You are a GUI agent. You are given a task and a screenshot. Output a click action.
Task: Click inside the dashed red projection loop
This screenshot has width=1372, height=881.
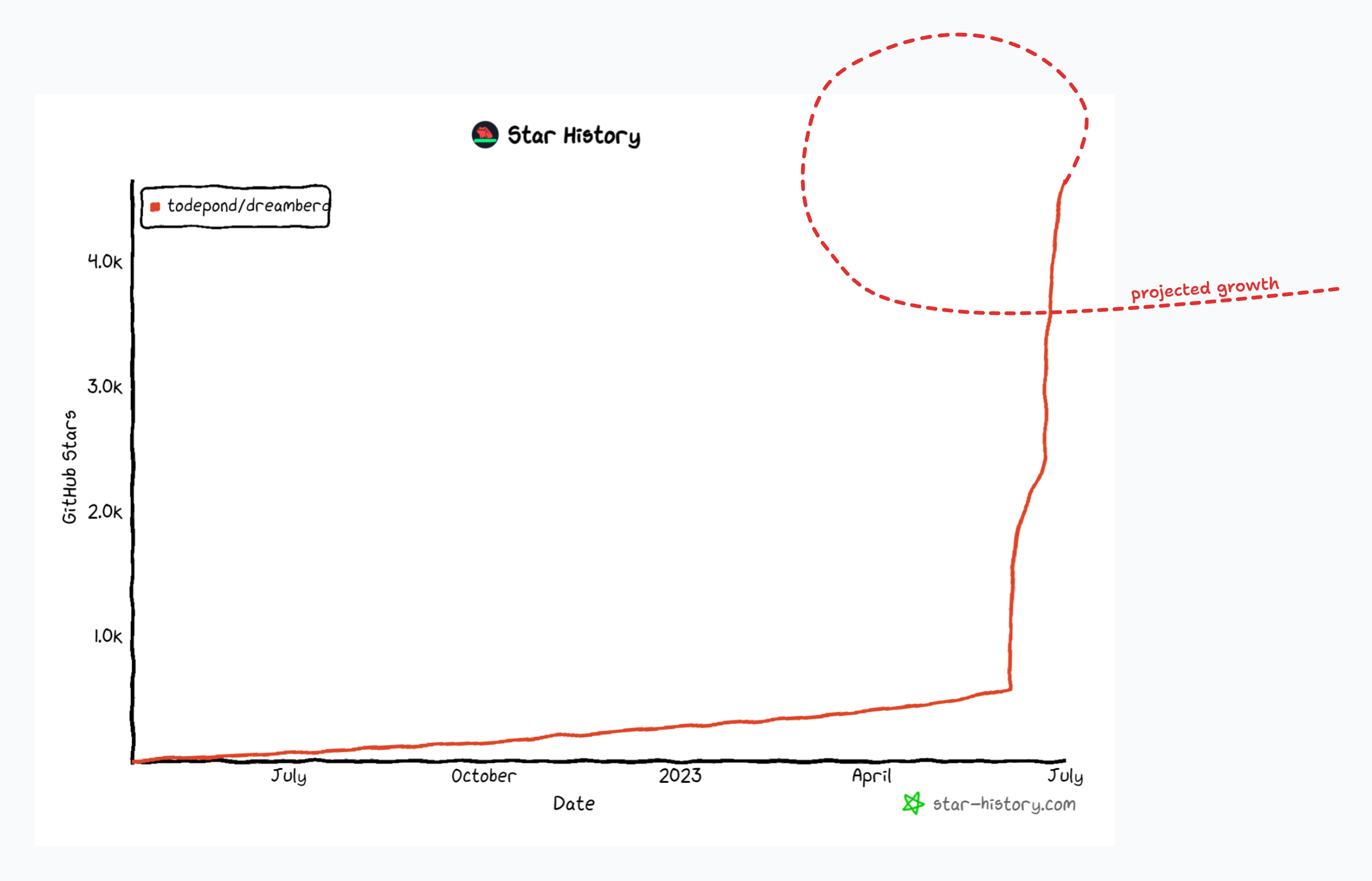point(944,172)
